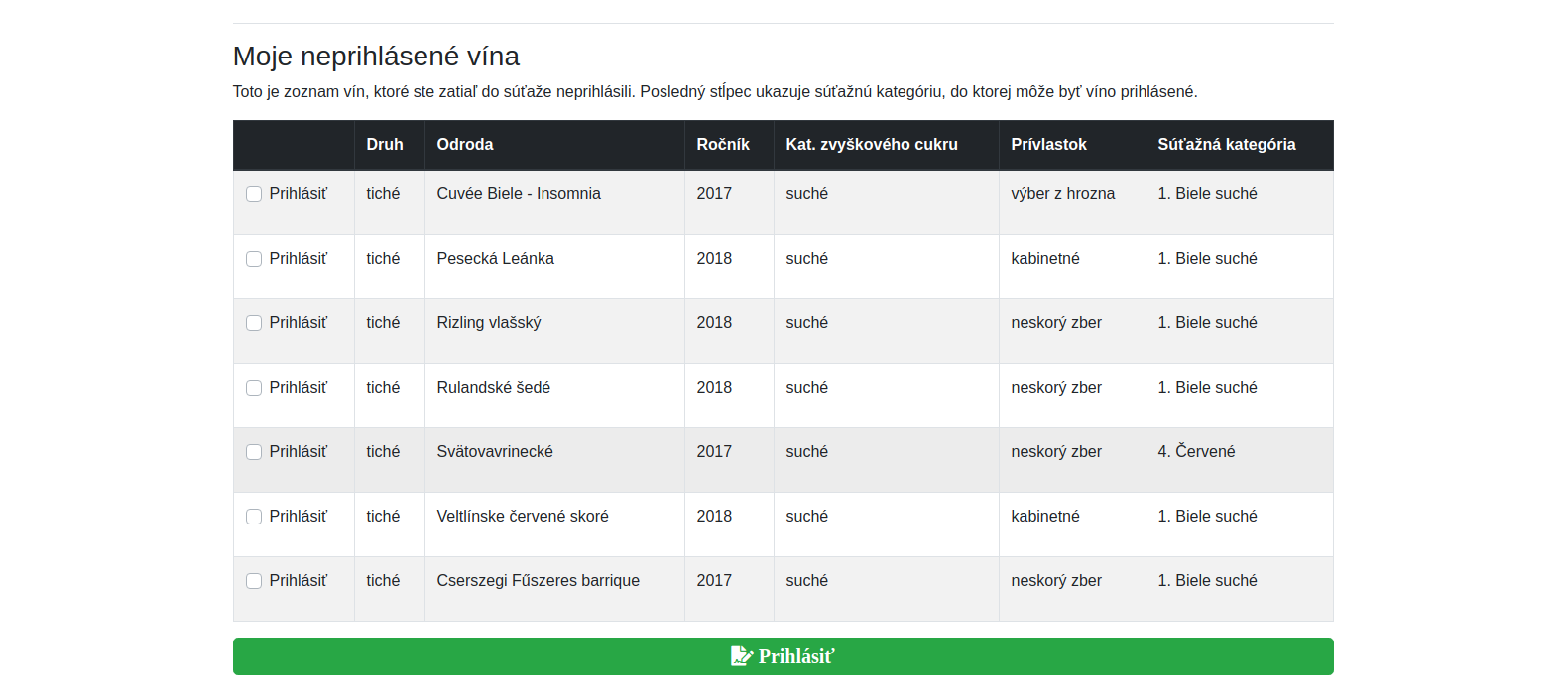The image size is (1568, 699).
Task: Mark the Svätovavrinecké wine checkbox
Action: click(254, 452)
